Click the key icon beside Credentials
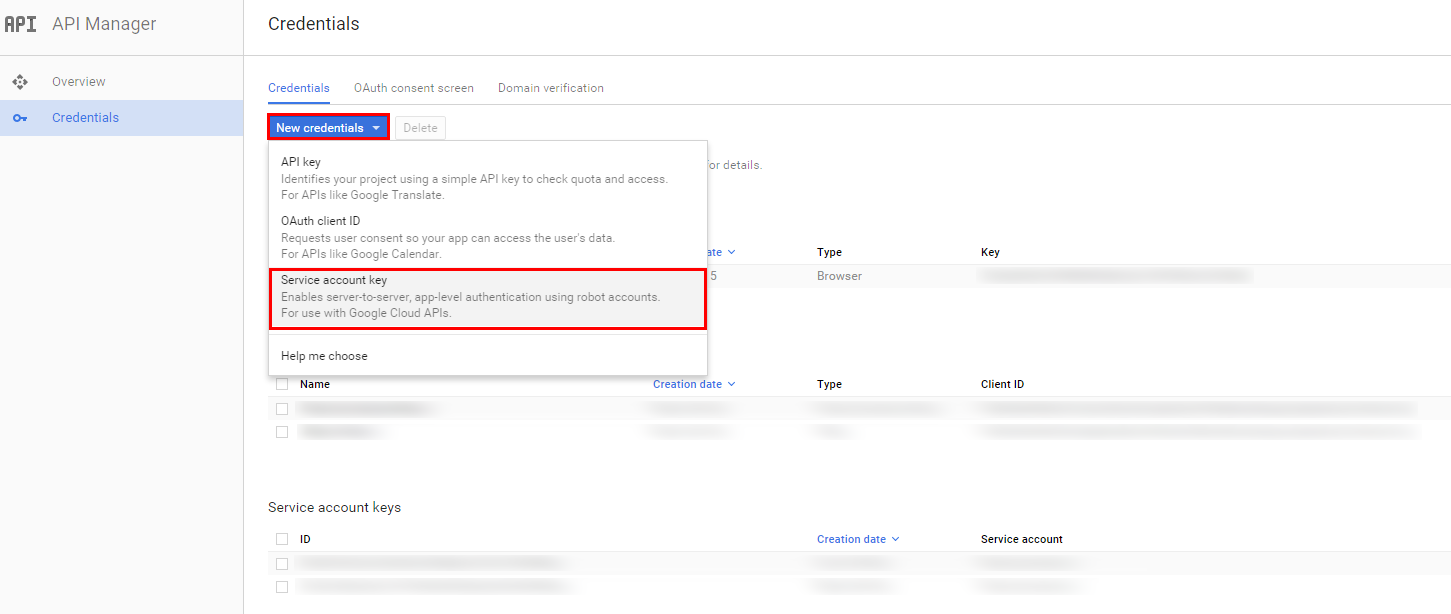The width and height of the screenshot is (1451, 614). [20, 118]
